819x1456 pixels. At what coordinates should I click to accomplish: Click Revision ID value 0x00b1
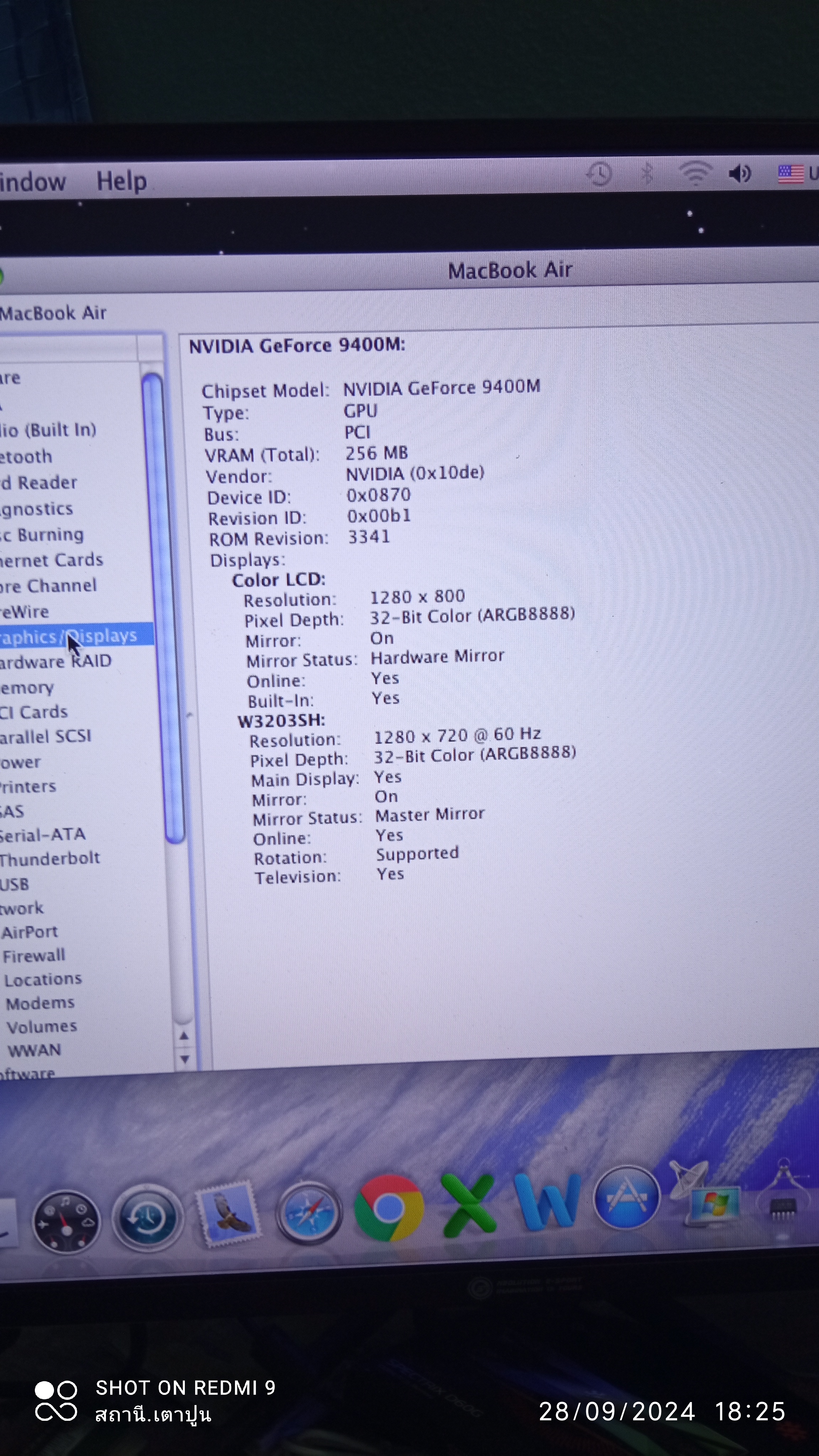[x=379, y=516]
